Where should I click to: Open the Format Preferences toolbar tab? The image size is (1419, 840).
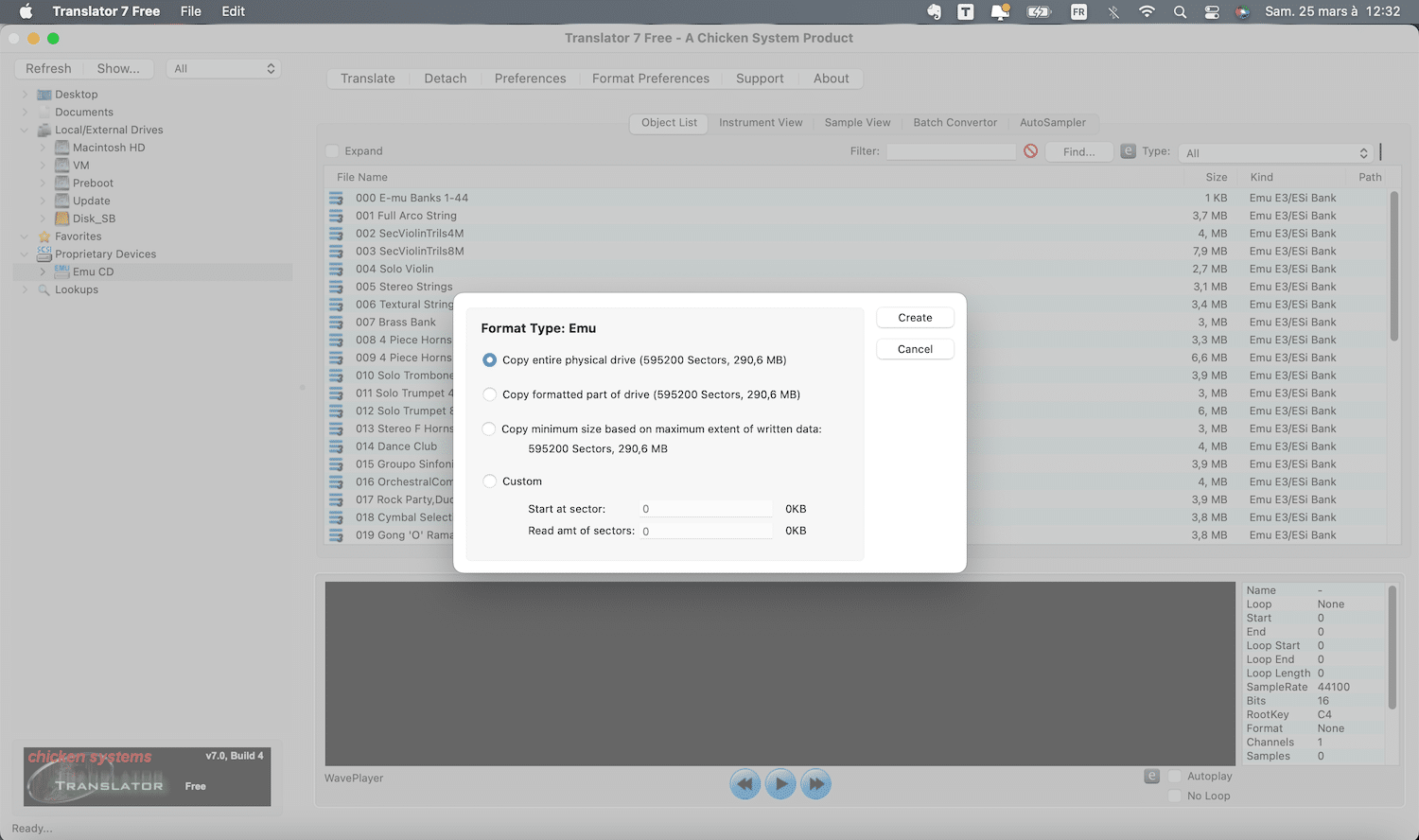(x=651, y=79)
